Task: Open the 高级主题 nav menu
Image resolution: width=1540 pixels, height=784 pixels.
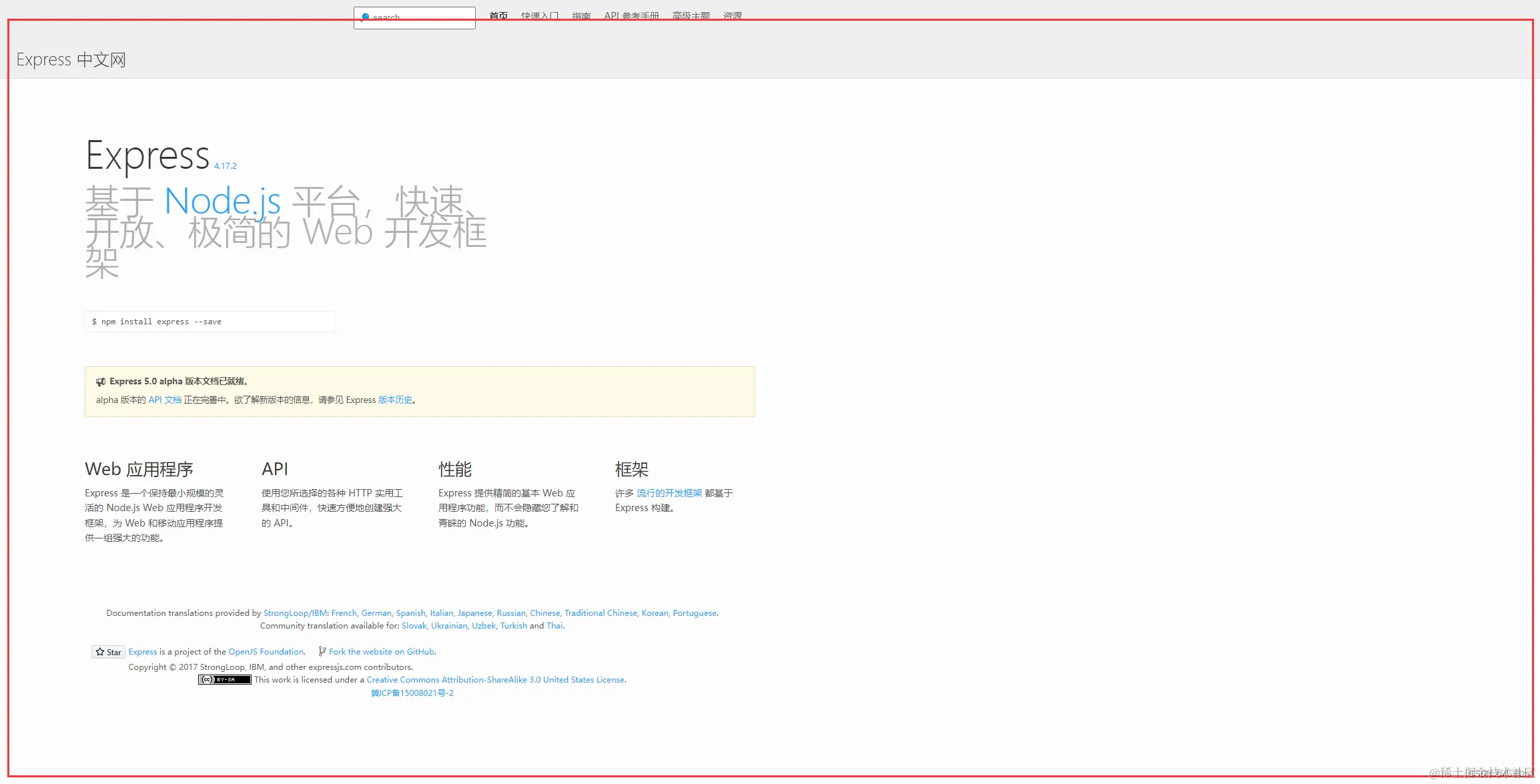Action: (691, 15)
